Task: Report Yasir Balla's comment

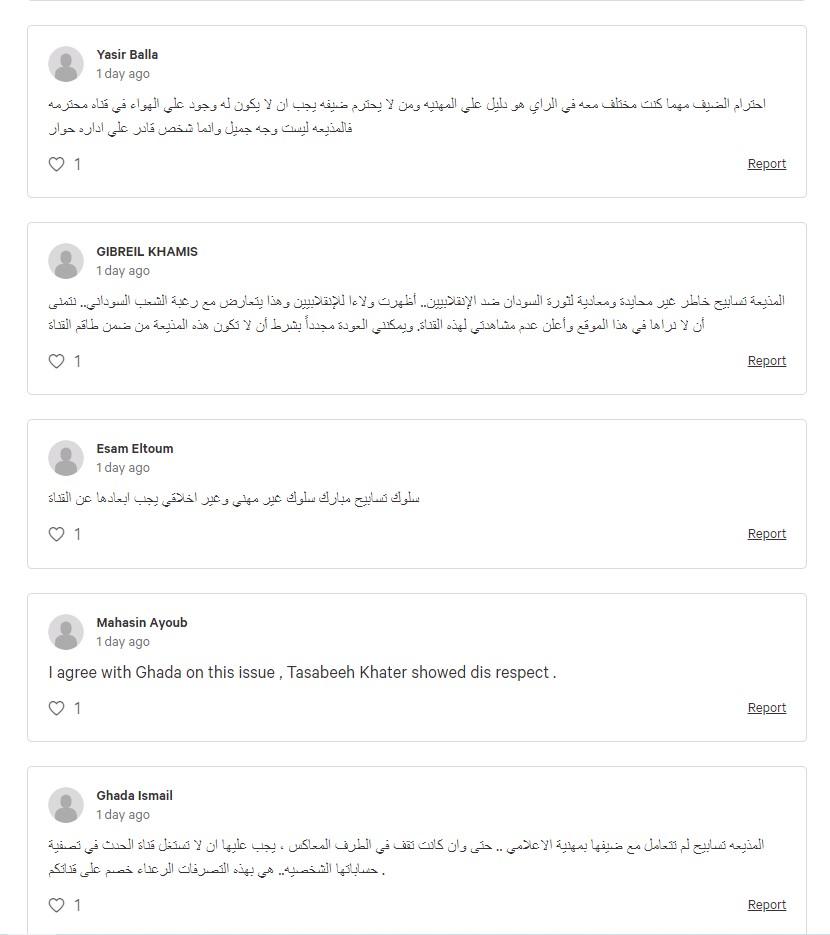Action: tap(767, 163)
